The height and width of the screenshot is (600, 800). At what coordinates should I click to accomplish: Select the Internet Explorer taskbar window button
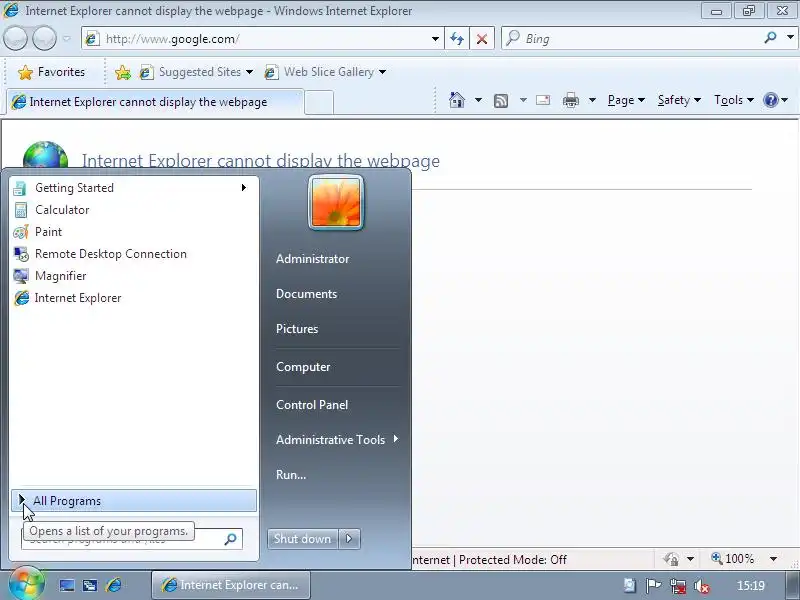[231, 585]
